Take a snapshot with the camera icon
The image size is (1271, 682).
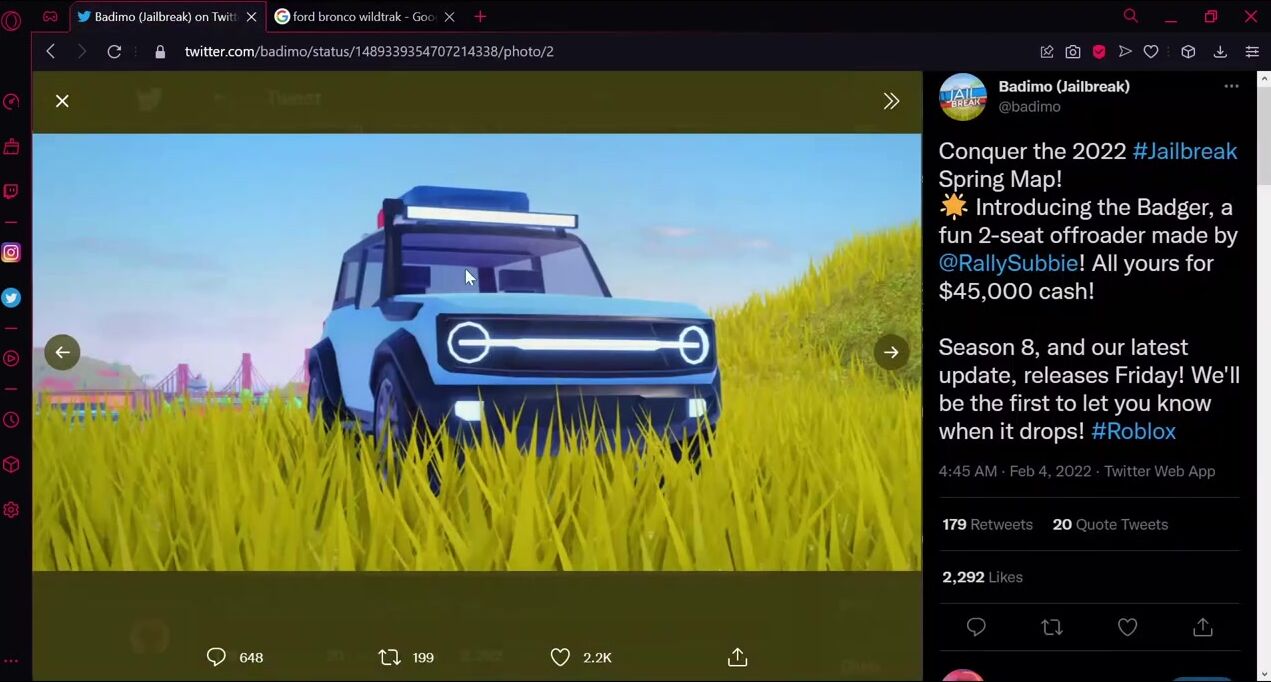(x=1073, y=52)
